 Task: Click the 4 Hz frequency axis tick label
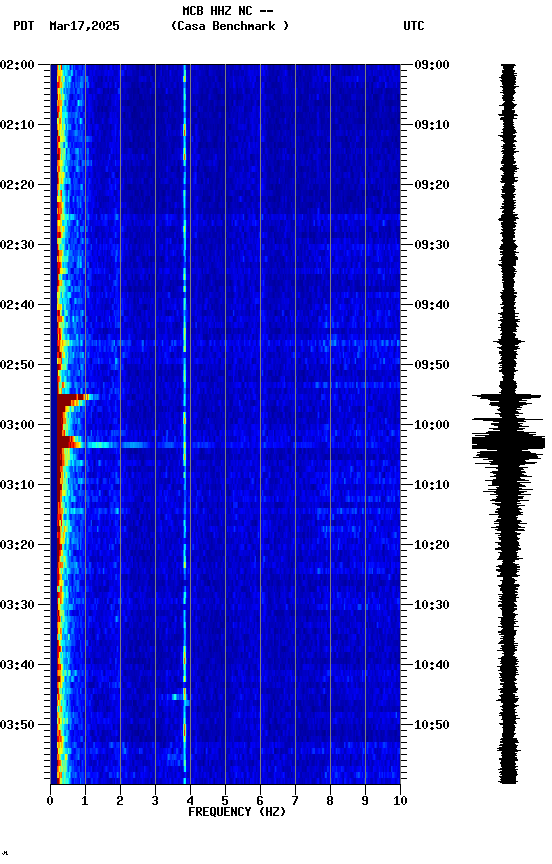coord(190,801)
